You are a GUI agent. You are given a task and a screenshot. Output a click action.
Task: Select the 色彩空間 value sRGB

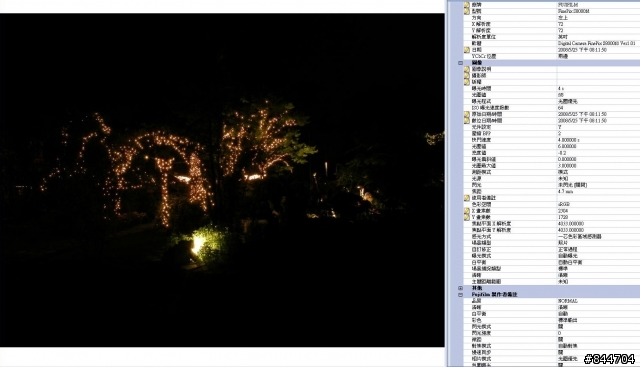pos(564,204)
